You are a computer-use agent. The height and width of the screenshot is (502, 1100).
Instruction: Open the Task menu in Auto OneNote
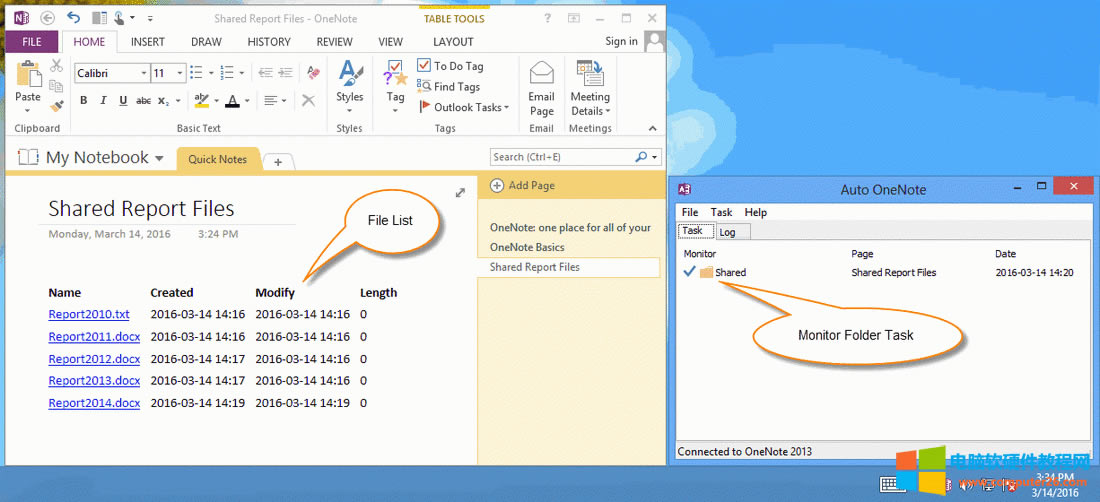pyautogui.click(x=721, y=212)
